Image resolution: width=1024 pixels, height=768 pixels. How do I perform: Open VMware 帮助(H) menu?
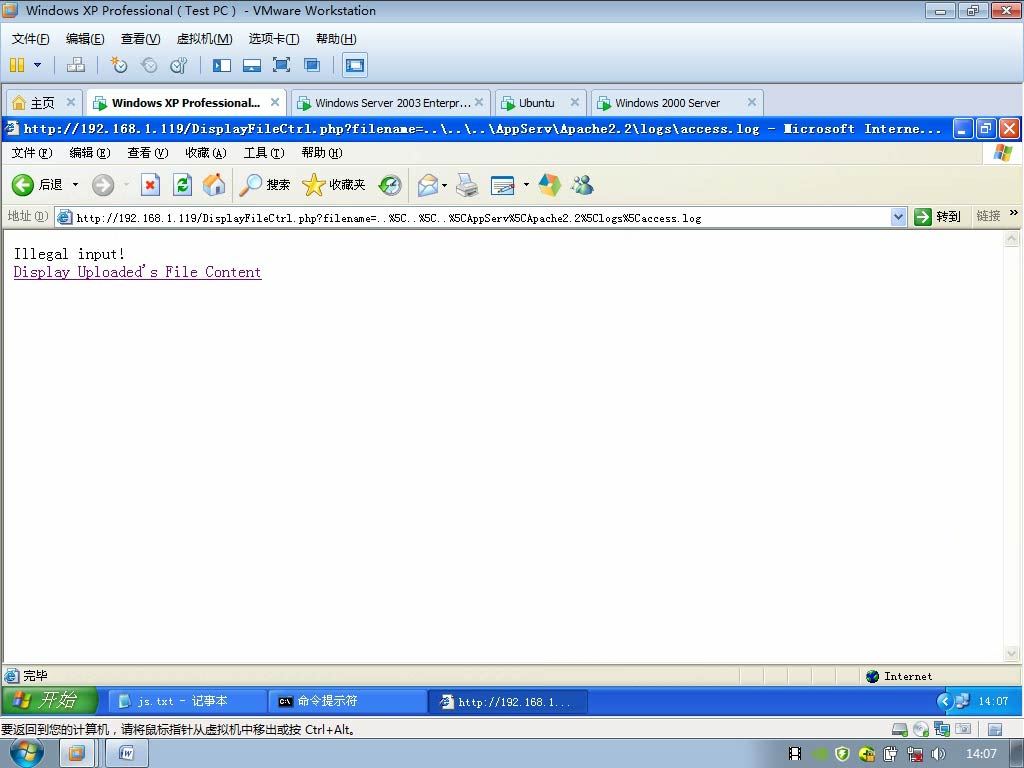click(336, 39)
